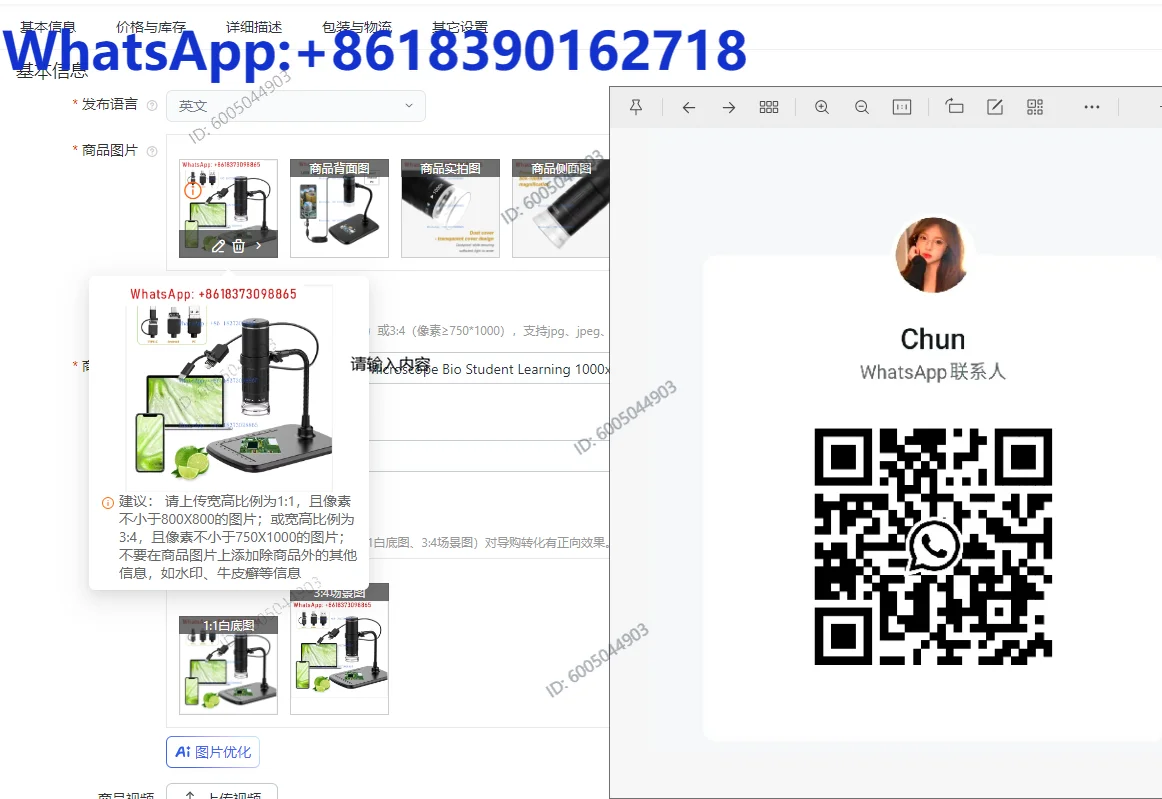Go to previous image in viewer
The width and height of the screenshot is (1162, 799).
[x=688, y=107]
